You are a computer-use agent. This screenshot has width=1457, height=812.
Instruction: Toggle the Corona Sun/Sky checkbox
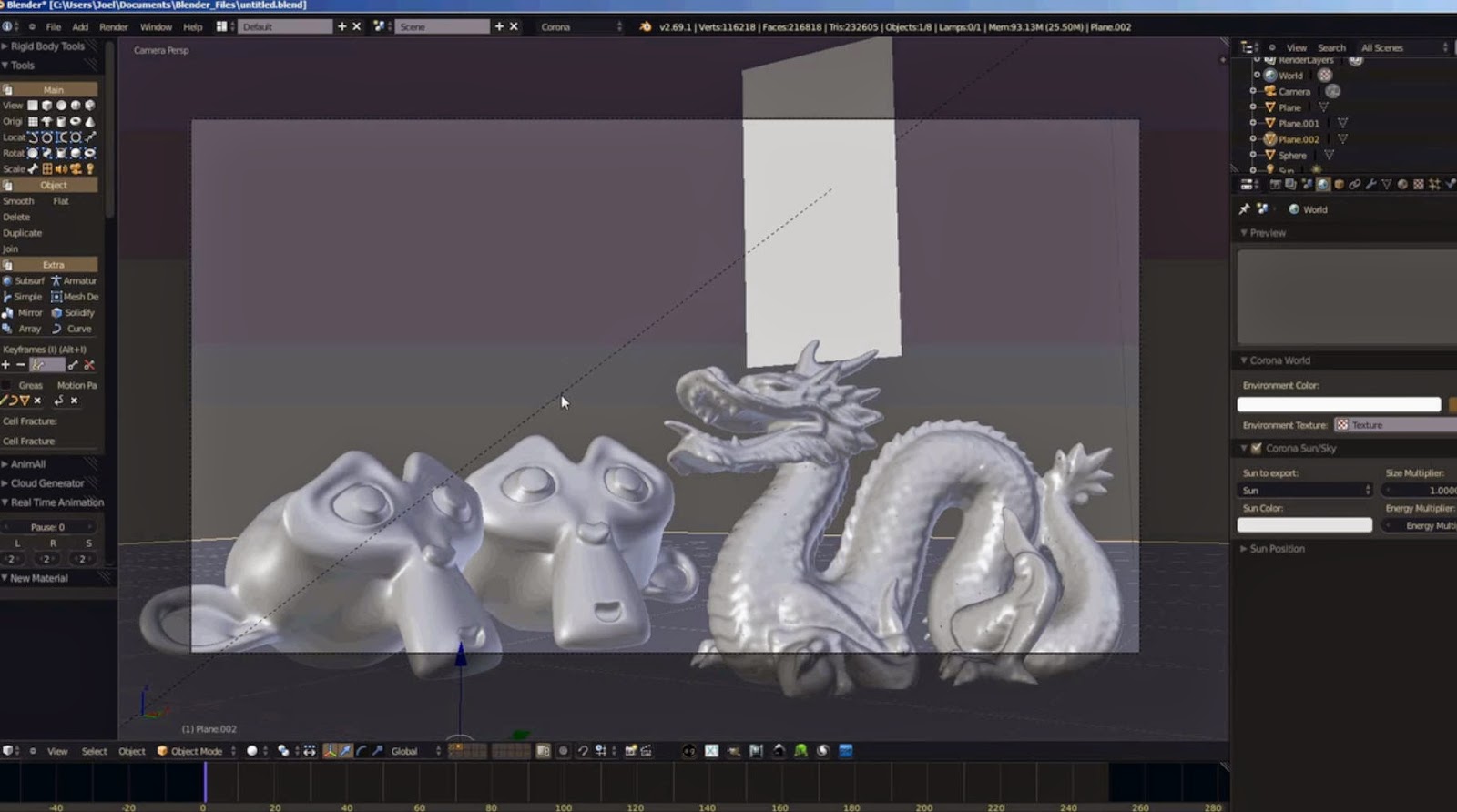pyautogui.click(x=1257, y=448)
